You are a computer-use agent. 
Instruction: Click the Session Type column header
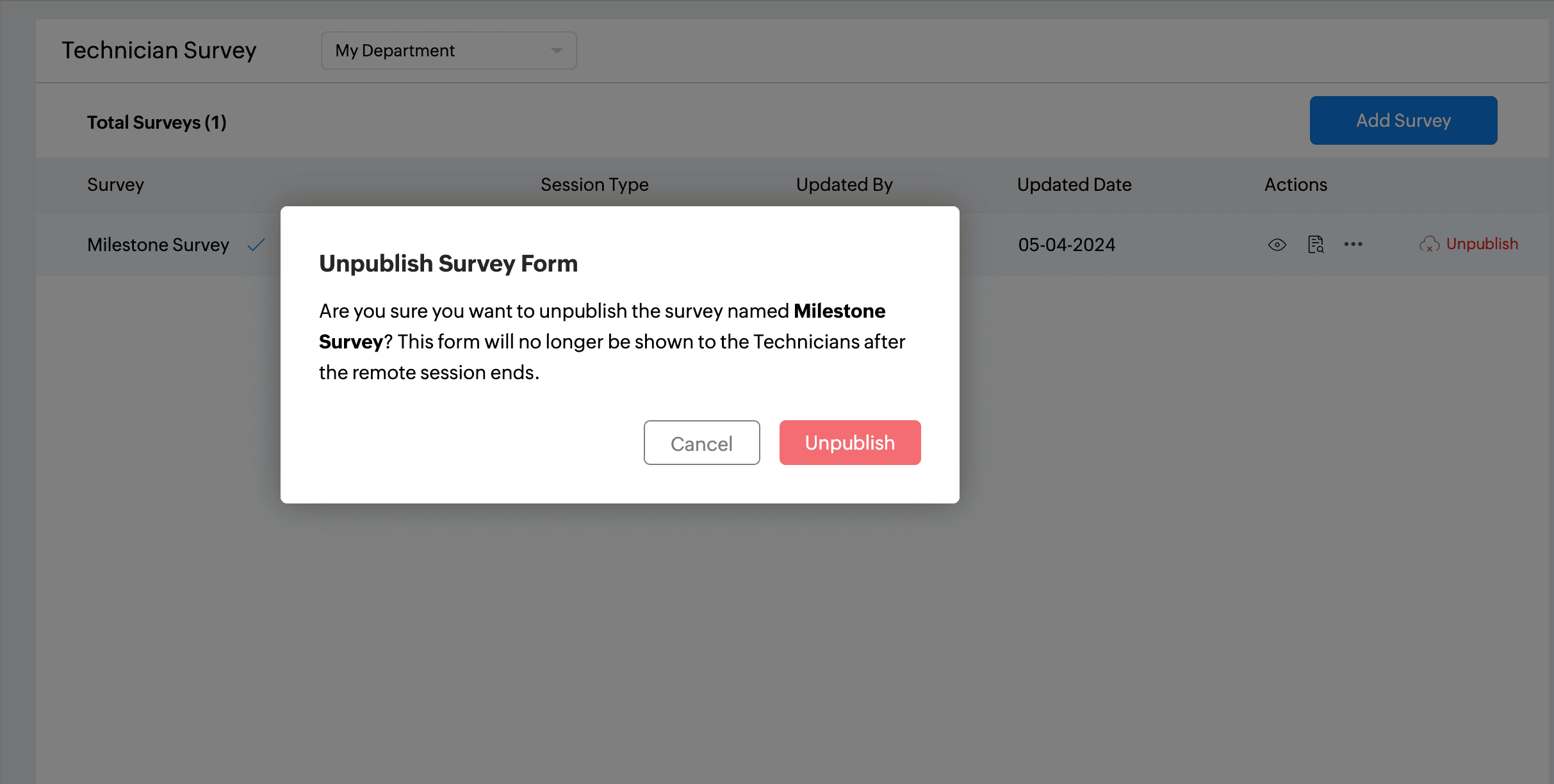click(x=594, y=184)
